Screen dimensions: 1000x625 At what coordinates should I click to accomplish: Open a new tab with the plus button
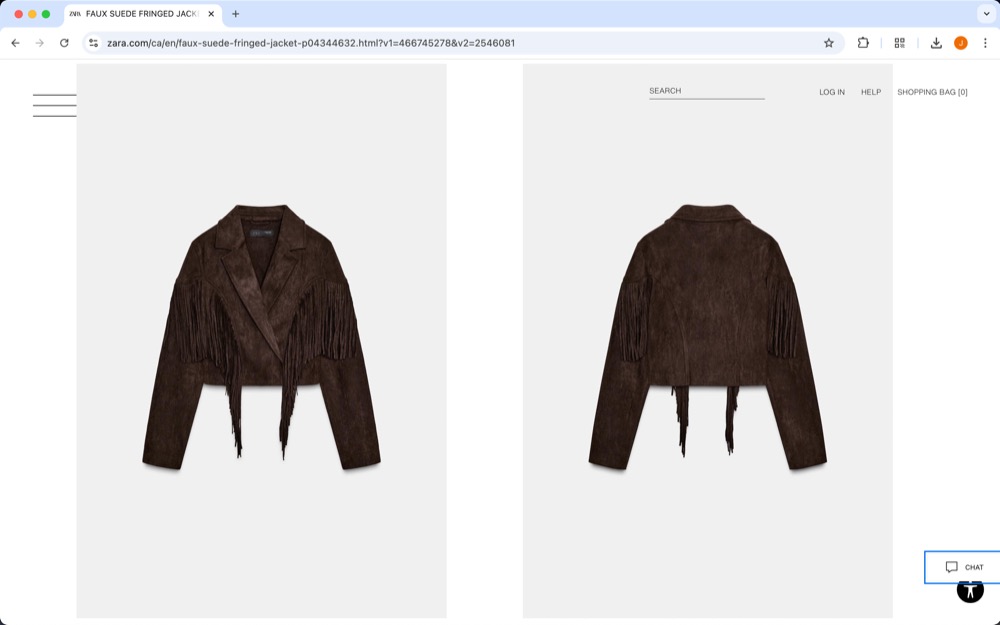click(234, 15)
